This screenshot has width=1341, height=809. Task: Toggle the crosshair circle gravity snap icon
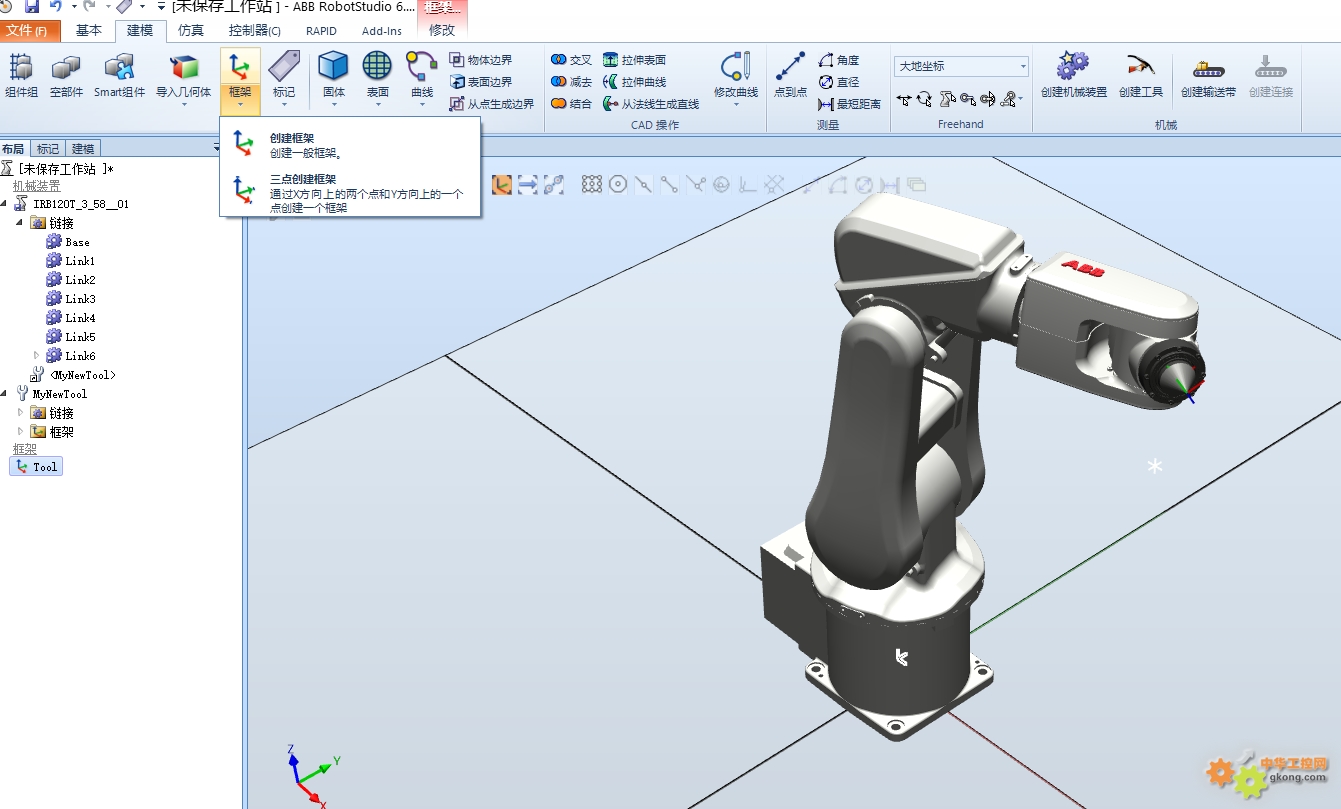pyautogui.click(x=721, y=184)
